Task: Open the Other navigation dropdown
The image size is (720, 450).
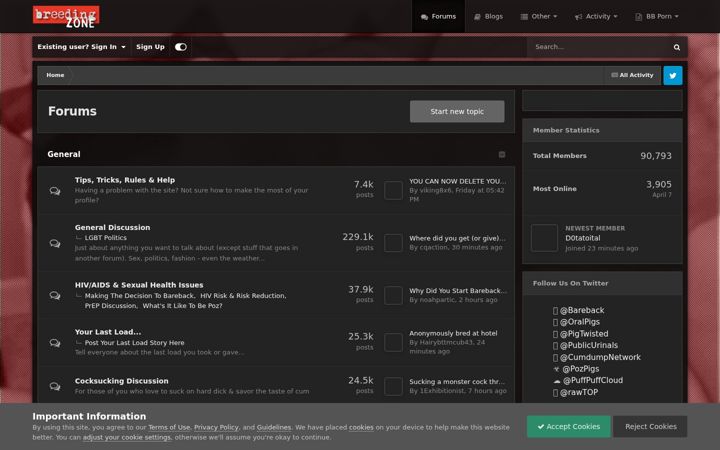Action: pos(539,17)
